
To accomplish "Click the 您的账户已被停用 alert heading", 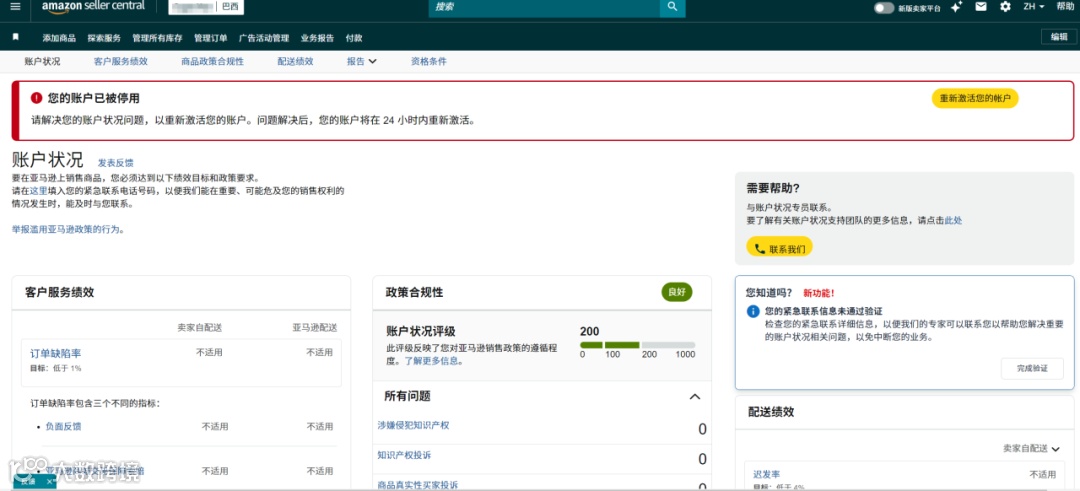I will pos(94,98).
